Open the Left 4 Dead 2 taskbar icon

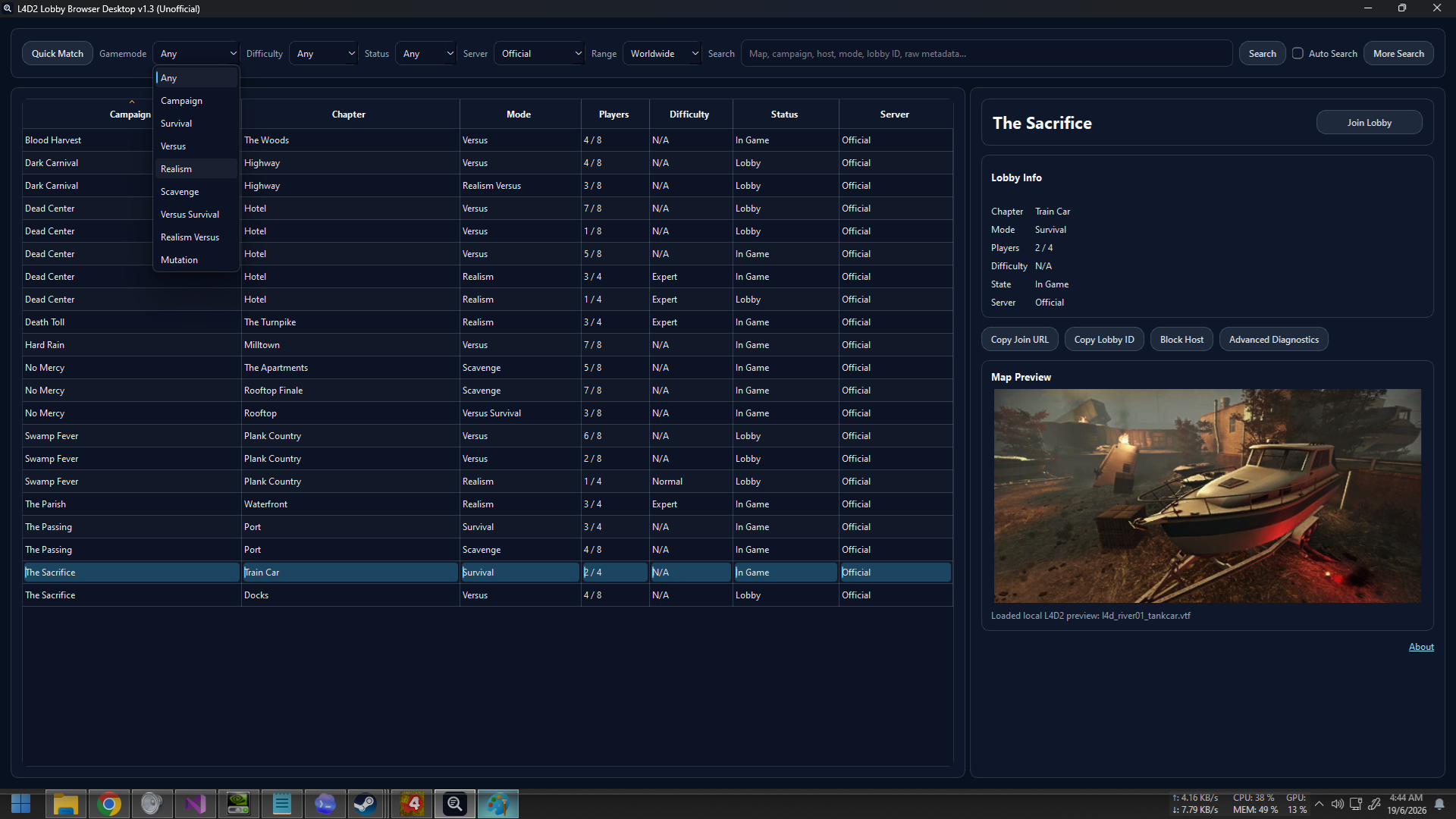click(x=412, y=804)
